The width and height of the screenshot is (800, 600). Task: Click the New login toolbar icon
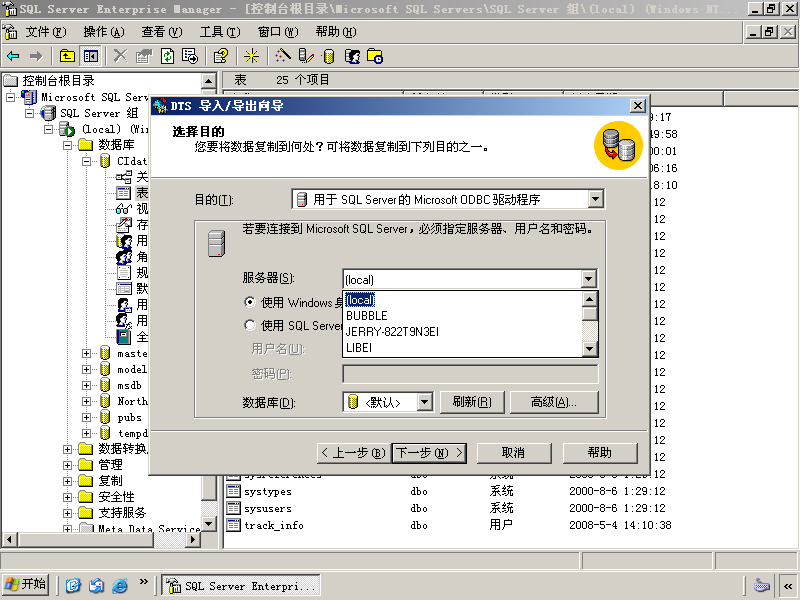(352, 56)
